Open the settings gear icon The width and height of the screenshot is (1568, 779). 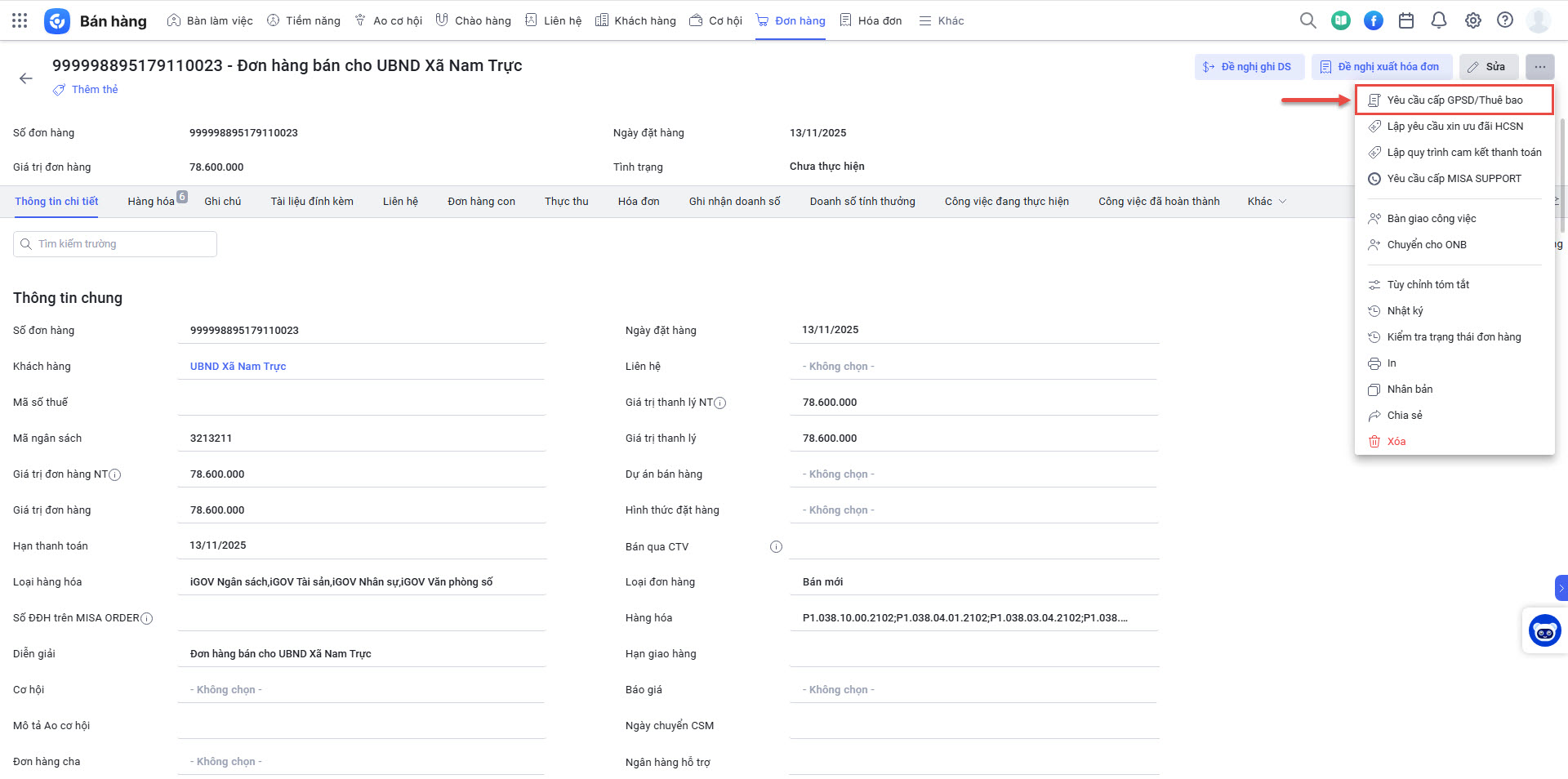pyautogui.click(x=1472, y=20)
